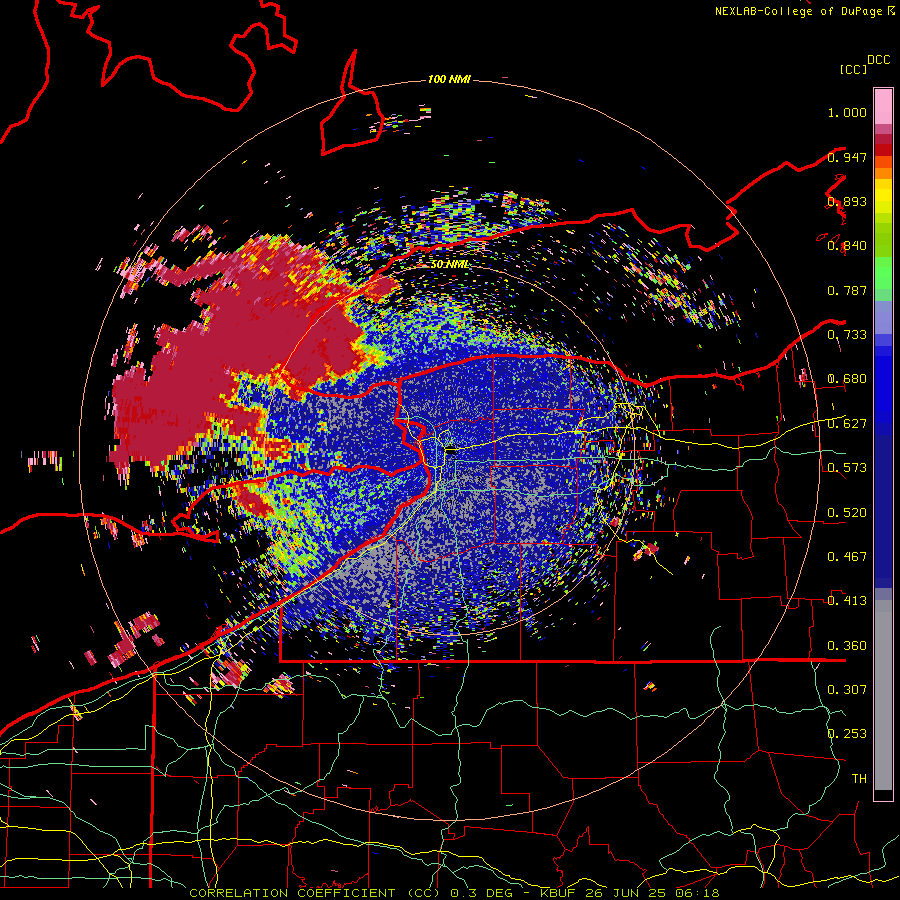This screenshot has height=900, width=900.
Task: Click the 0.253 scale value
Action: tap(847, 734)
